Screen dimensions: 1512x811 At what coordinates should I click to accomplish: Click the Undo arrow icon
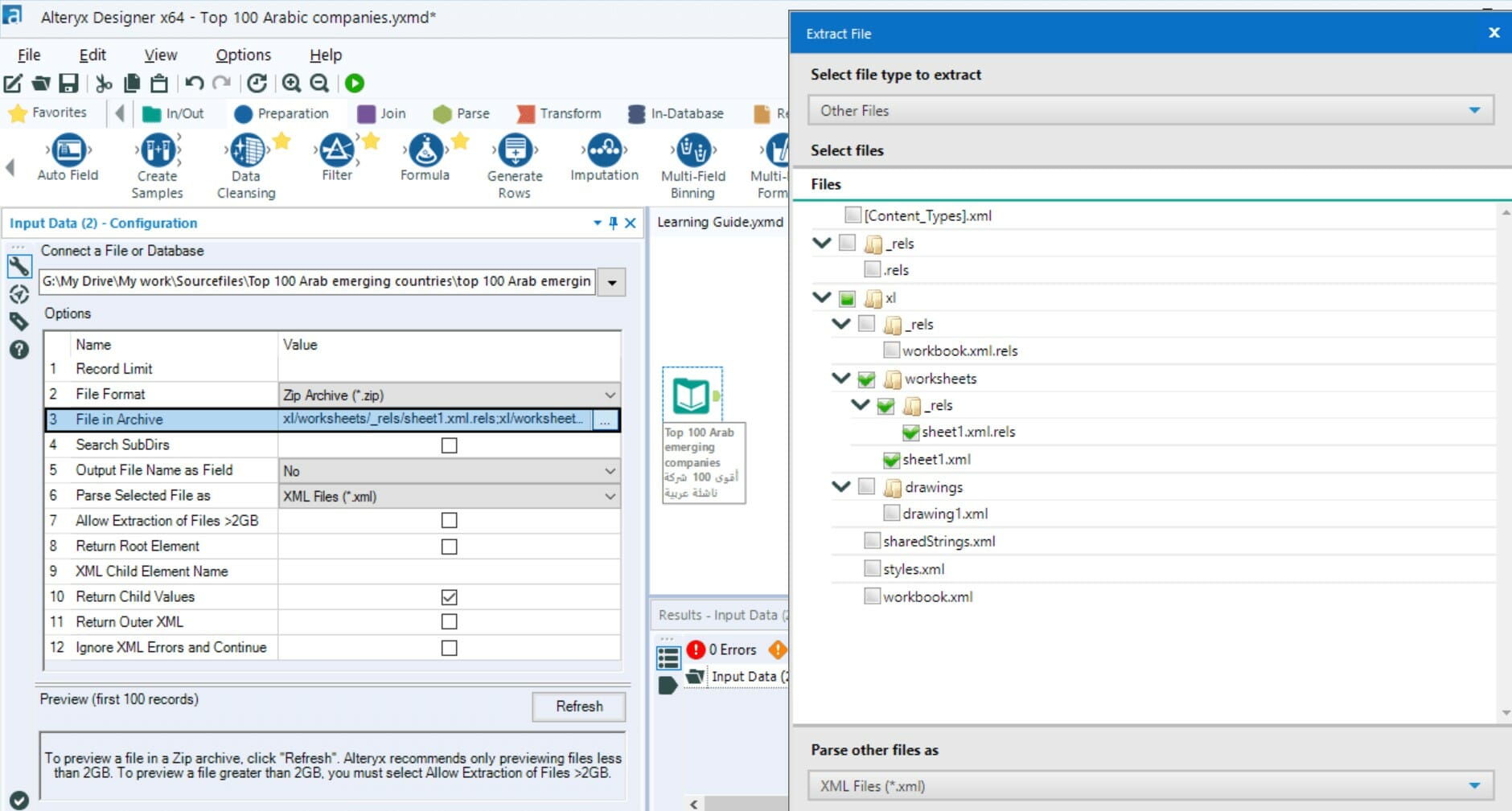(x=194, y=83)
